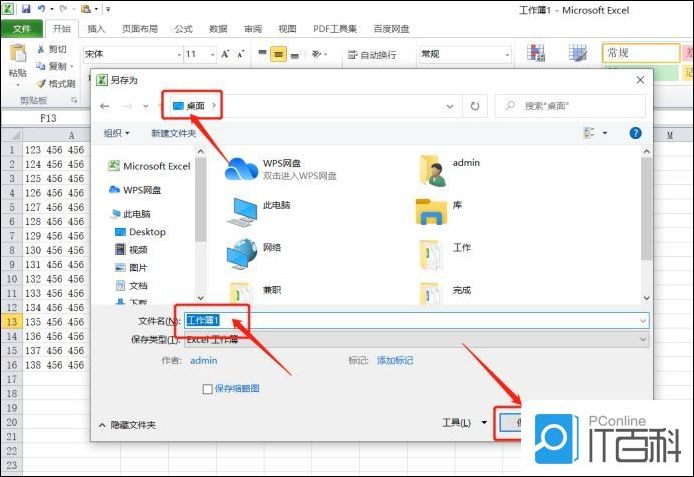Click the Paste (粘贴) icon in ribbon

18,54
